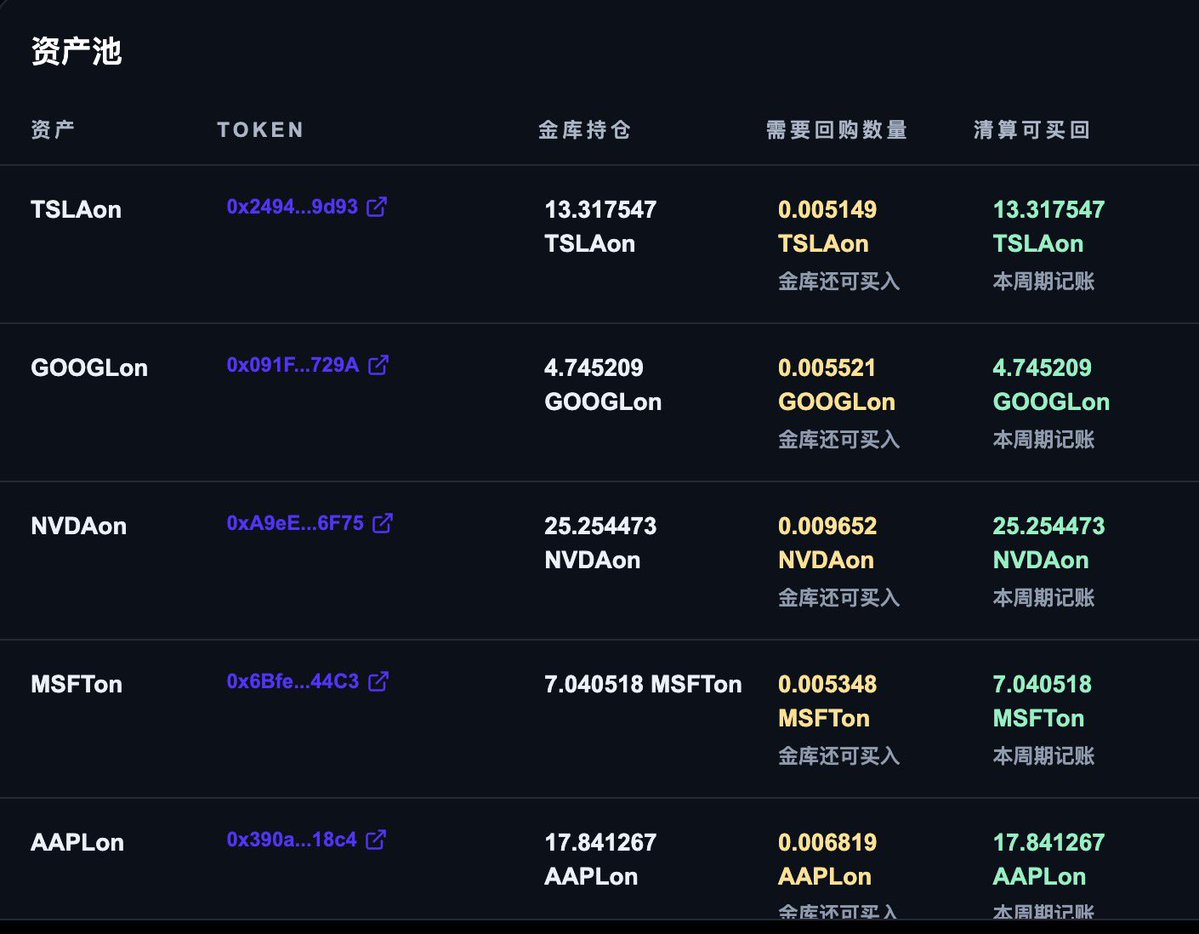This screenshot has height=934, width=1199.
Task: Click the 资产池 heading
Action: (76, 51)
